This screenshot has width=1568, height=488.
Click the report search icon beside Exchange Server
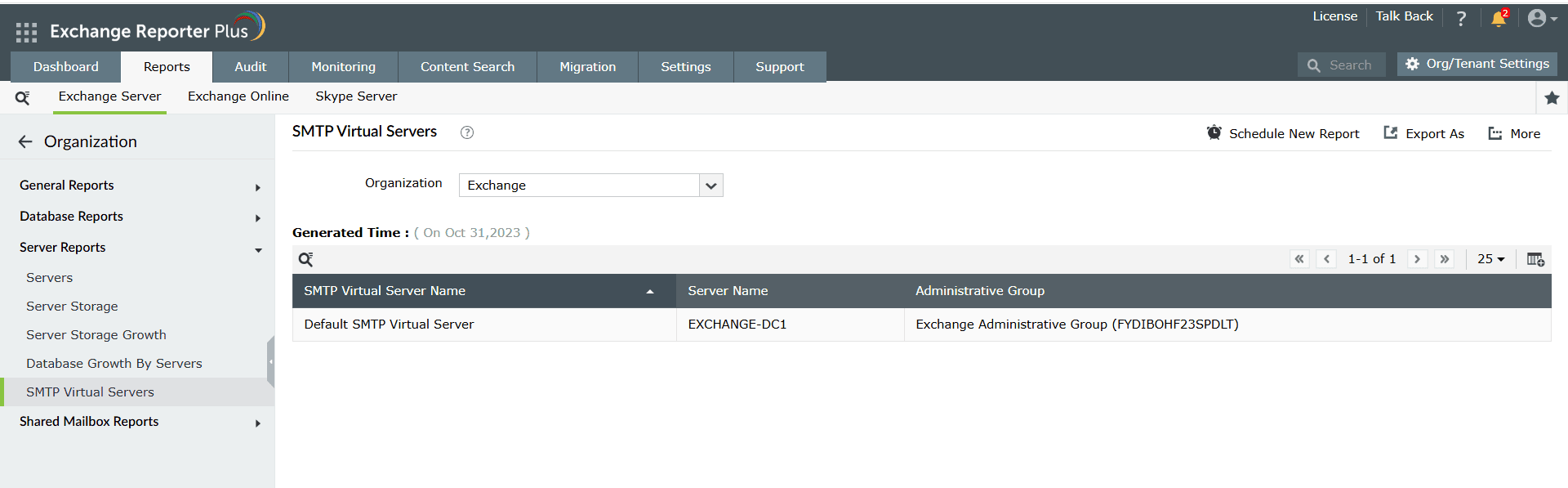pyautogui.click(x=22, y=97)
